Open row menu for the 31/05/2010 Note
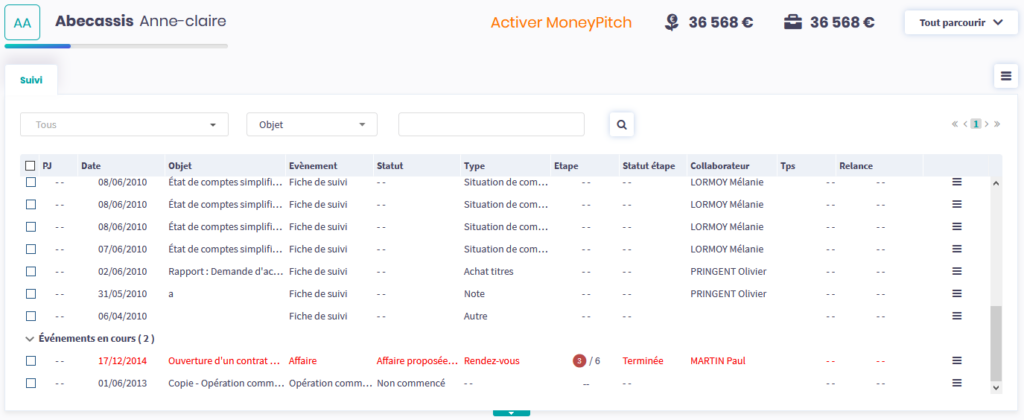 point(956,293)
